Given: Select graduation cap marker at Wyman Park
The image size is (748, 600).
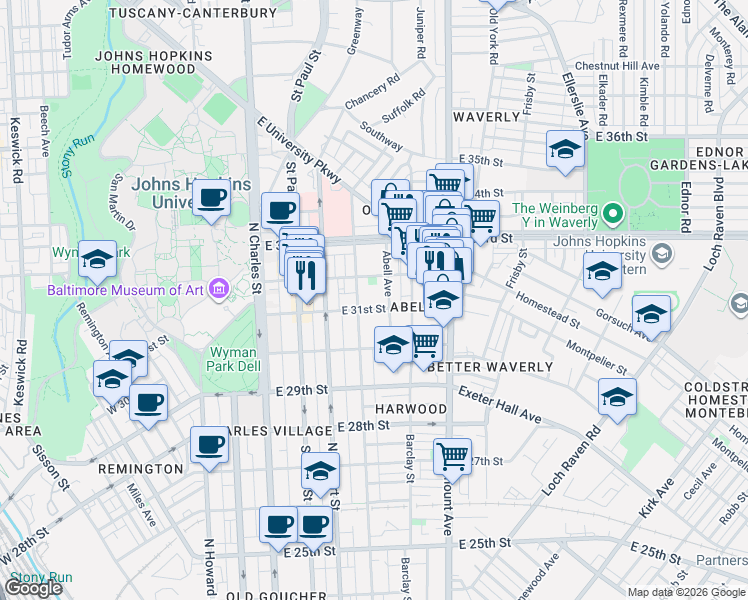Looking at the screenshot, I should (97, 261).
